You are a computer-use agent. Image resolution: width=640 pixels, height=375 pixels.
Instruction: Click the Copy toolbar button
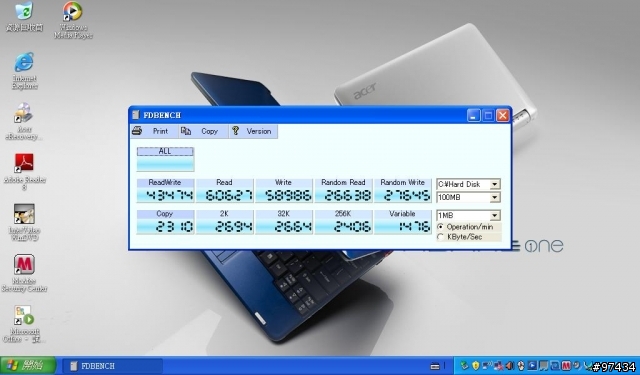204,131
